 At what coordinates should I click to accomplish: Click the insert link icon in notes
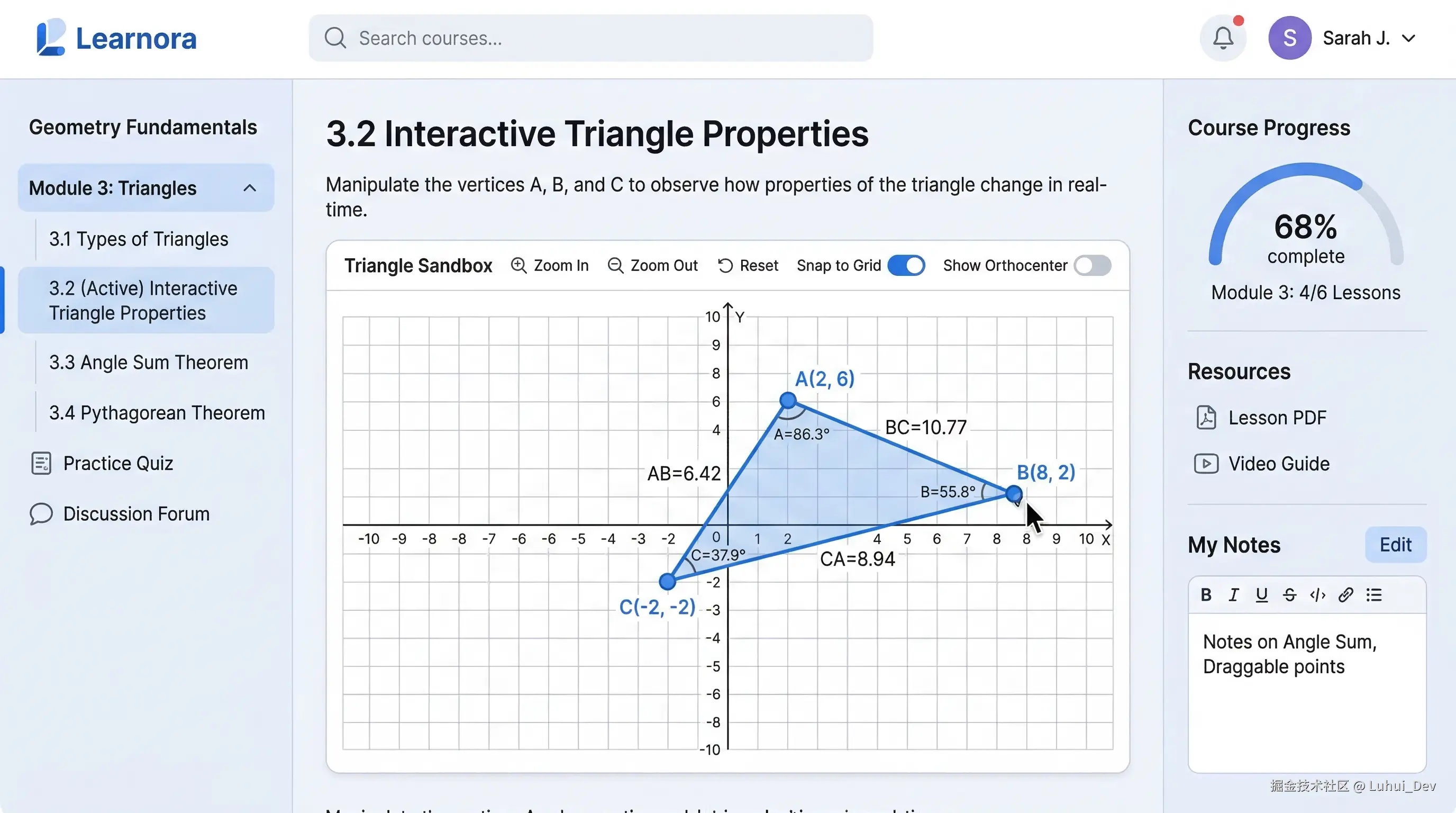click(x=1345, y=595)
